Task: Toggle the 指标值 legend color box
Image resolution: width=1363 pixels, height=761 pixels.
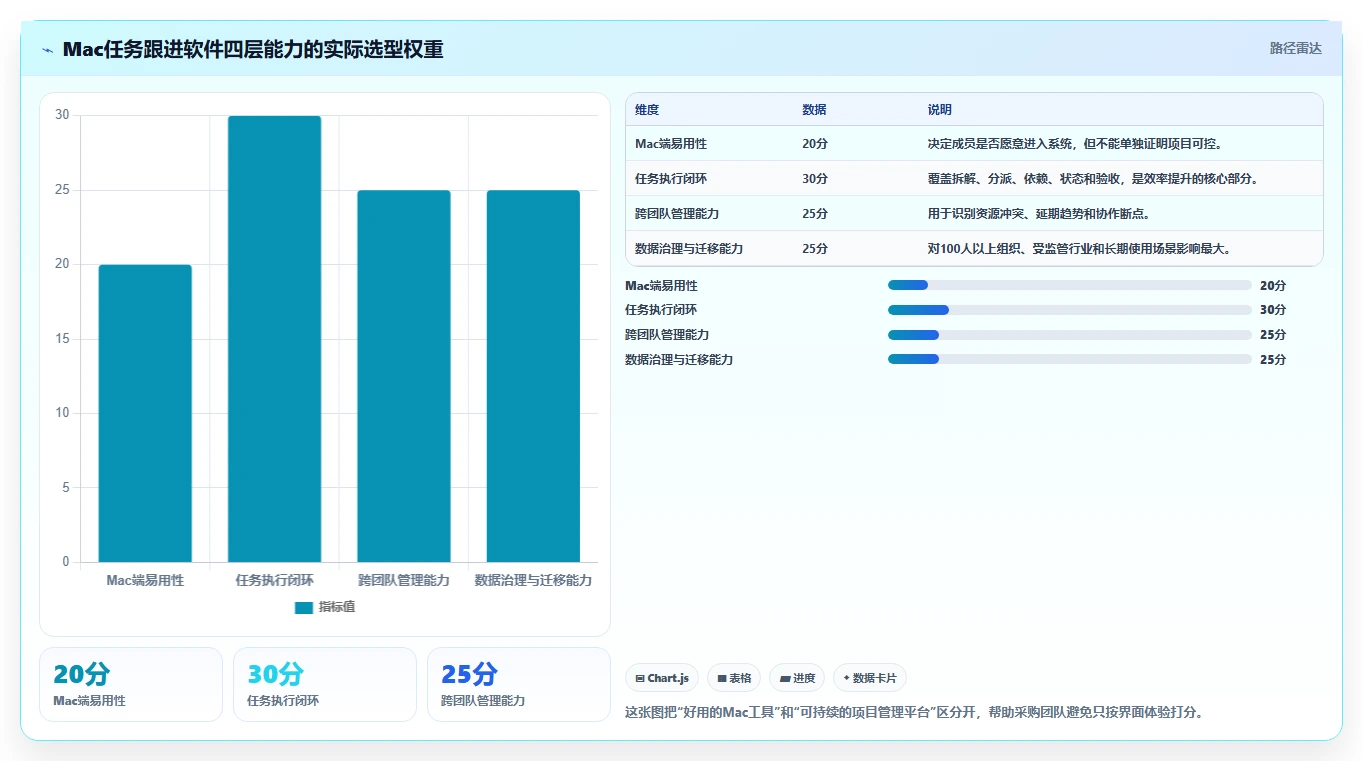Action: (304, 607)
